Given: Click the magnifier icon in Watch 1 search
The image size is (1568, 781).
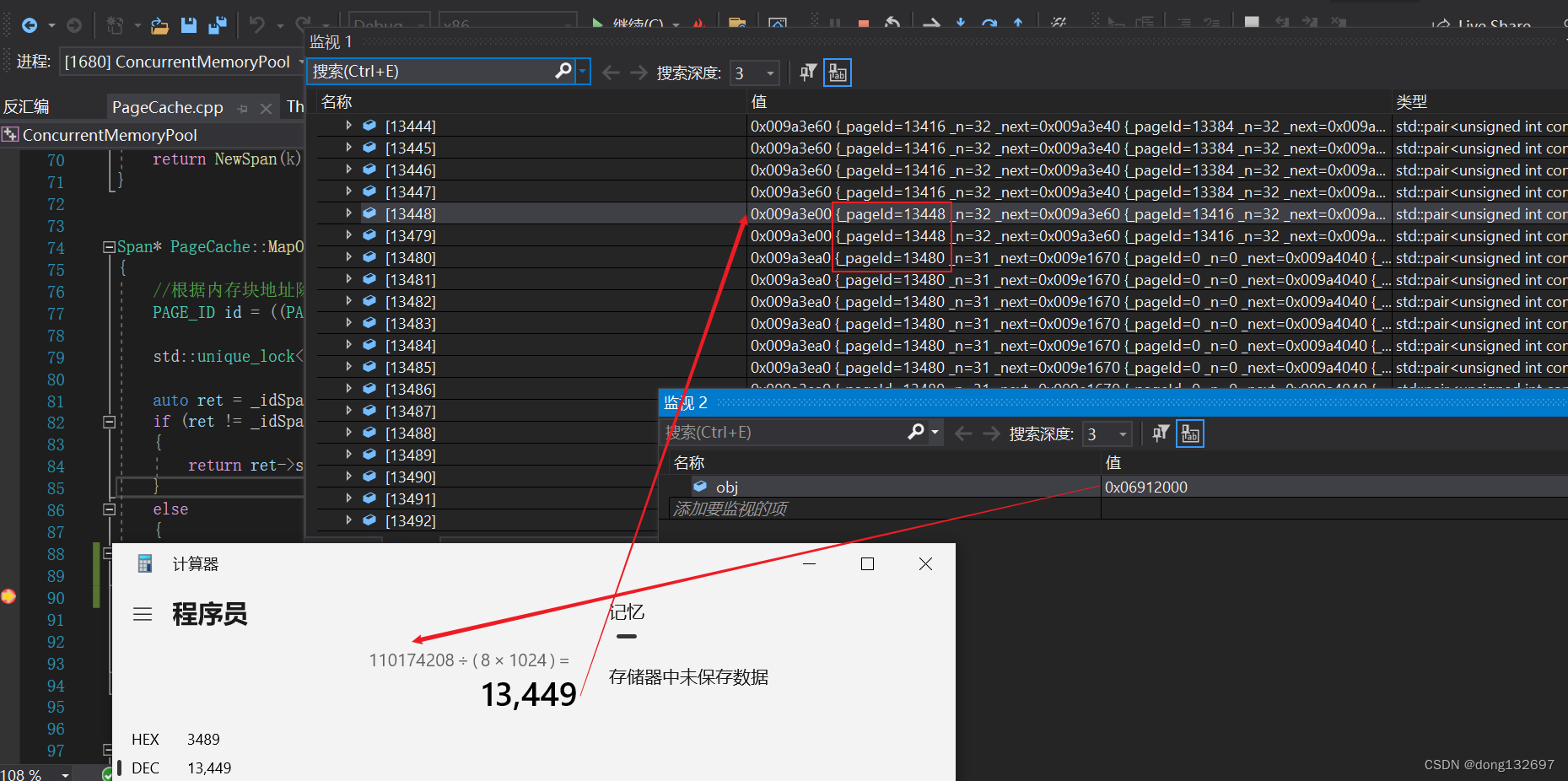Looking at the screenshot, I should click(563, 71).
